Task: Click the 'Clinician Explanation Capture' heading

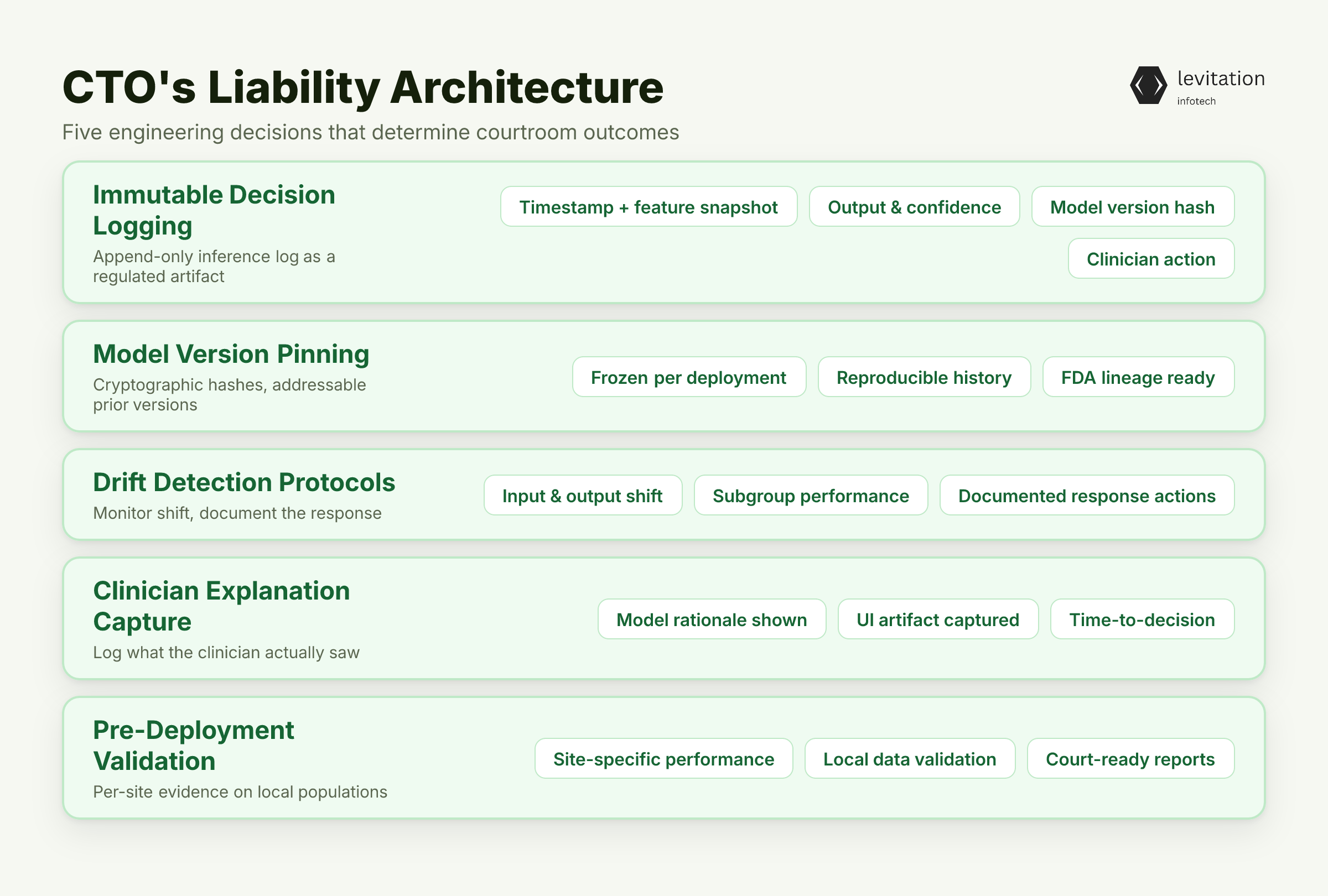Action: tap(222, 606)
